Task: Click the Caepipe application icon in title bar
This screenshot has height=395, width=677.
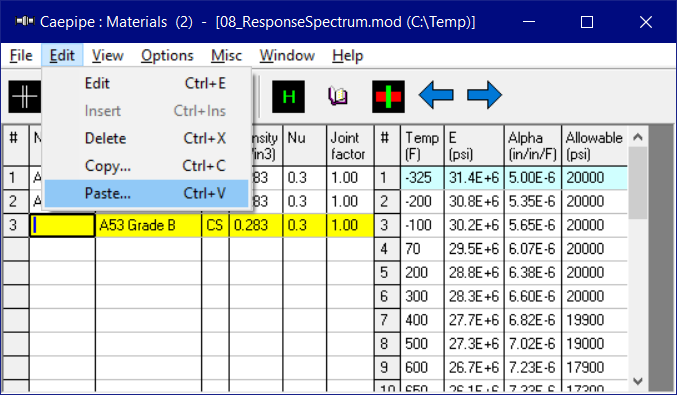Action: (x=25, y=22)
